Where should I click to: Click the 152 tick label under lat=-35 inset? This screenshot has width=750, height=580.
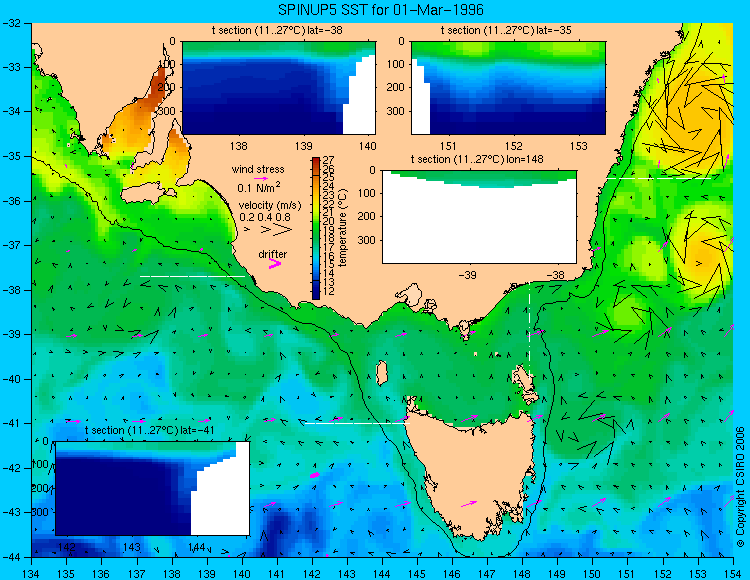[x=514, y=146]
